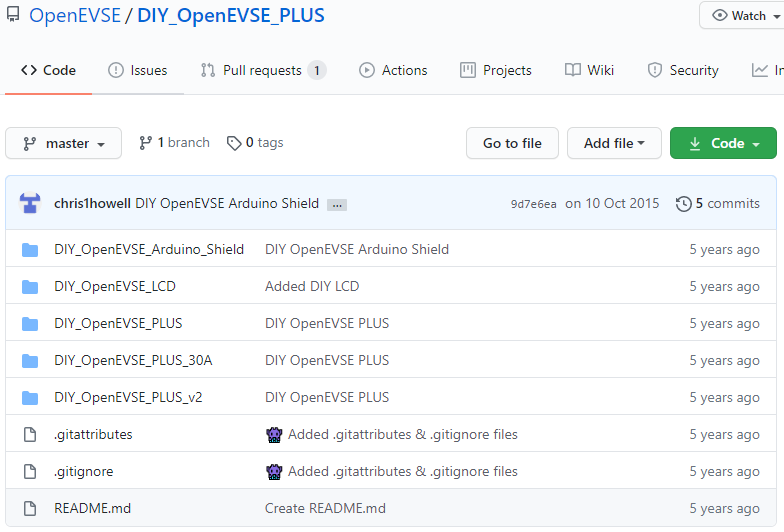Click the pull requests count badge
Image resolution: width=784 pixels, height=532 pixels.
(316, 70)
